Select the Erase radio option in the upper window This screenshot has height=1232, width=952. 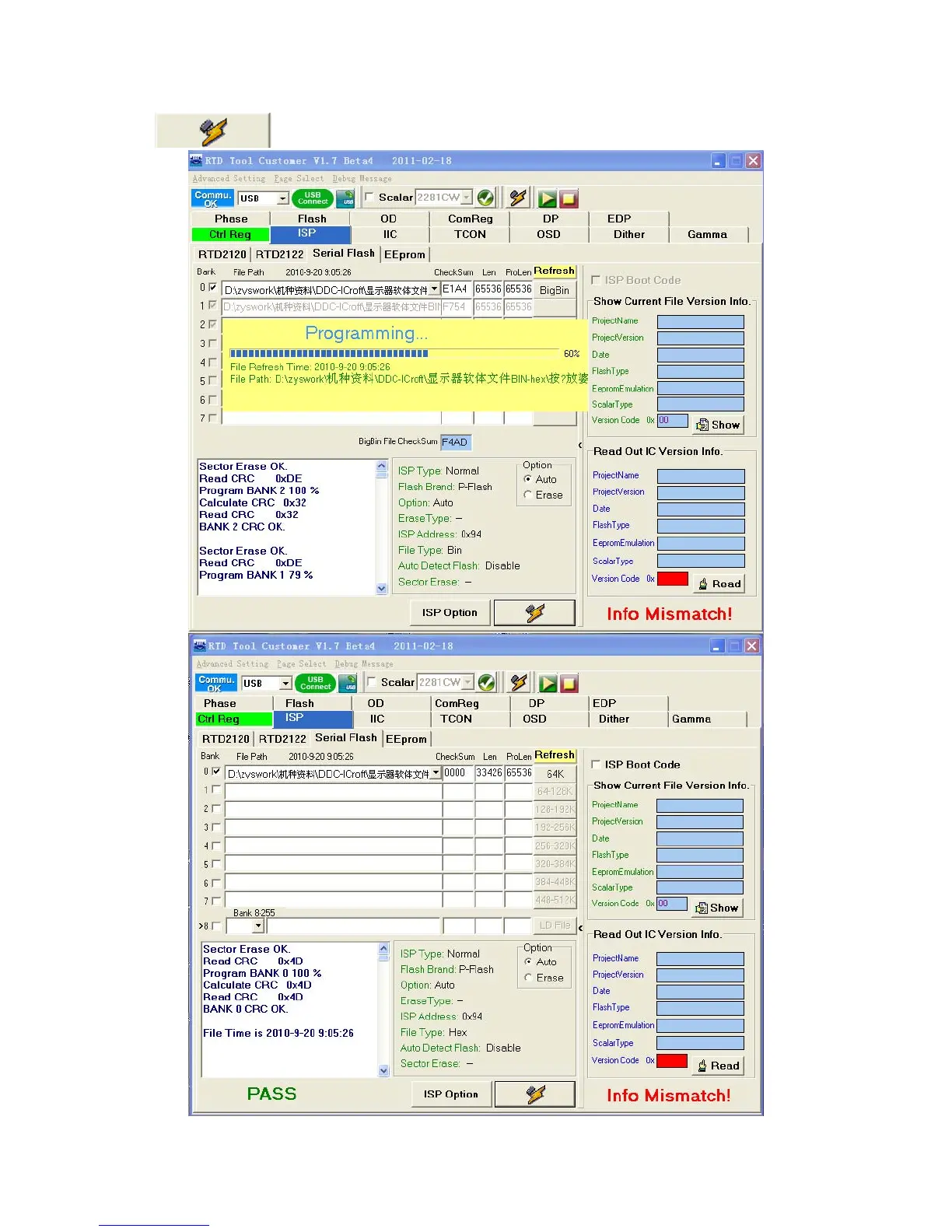click(x=528, y=495)
